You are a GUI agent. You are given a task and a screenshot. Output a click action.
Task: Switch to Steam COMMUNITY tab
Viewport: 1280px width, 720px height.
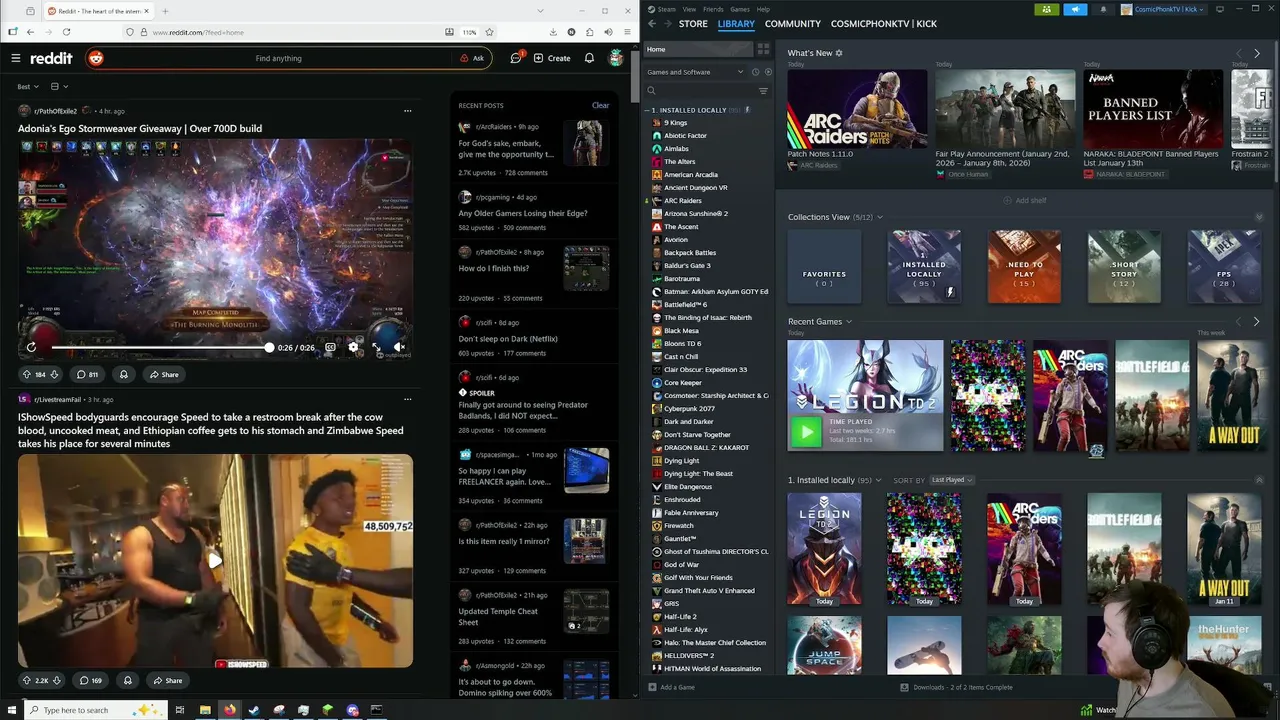click(x=793, y=23)
